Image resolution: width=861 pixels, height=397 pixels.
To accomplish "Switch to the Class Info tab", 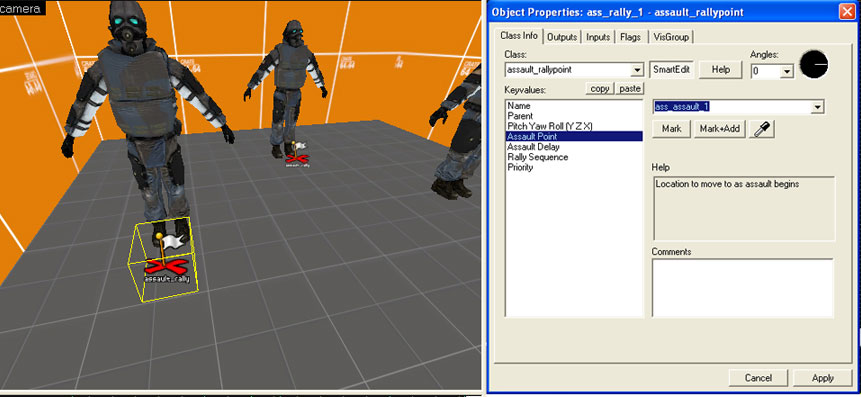I will click(x=519, y=36).
